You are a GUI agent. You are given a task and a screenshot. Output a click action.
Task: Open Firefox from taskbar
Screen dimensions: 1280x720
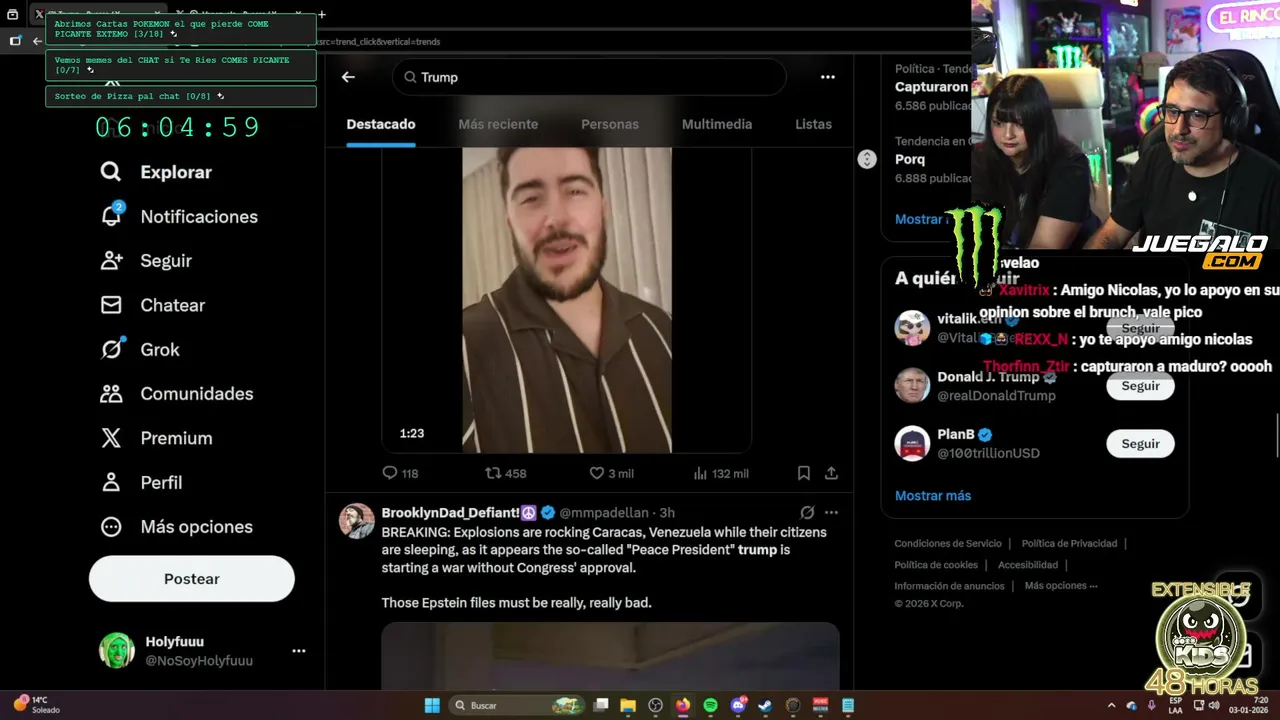tap(683, 705)
